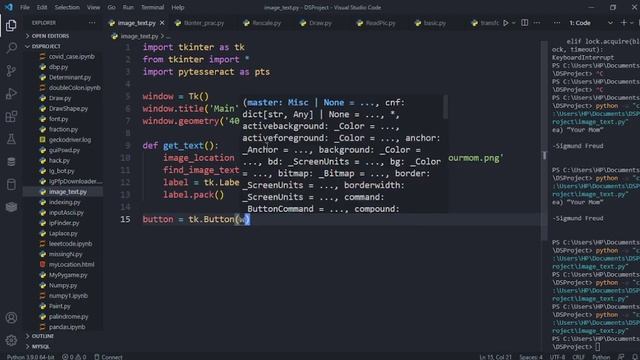The height and width of the screenshot is (360, 640).
Task: Open the Help menu
Action: (x=178, y=7)
